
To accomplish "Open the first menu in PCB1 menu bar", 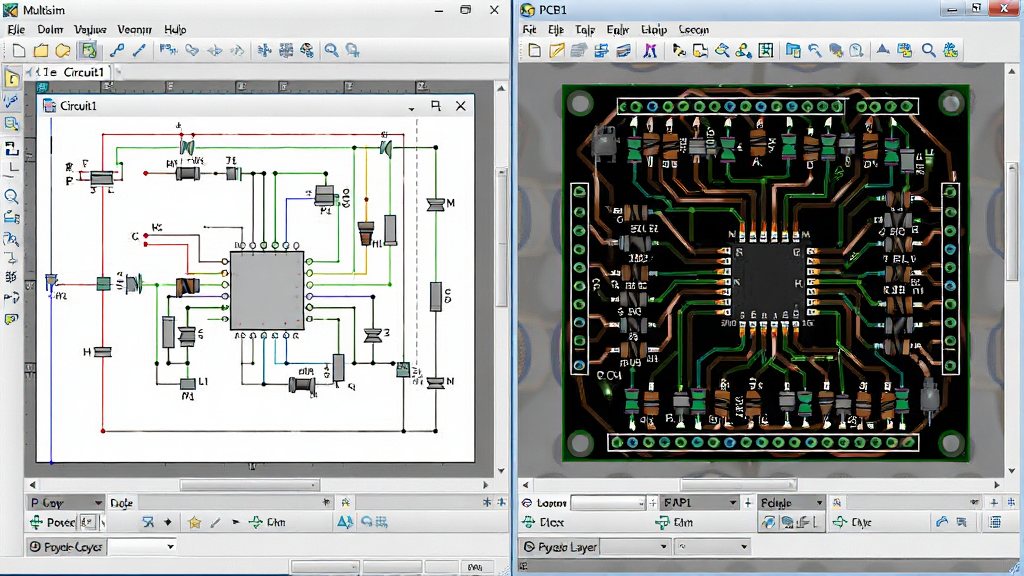I will point(529,29).
